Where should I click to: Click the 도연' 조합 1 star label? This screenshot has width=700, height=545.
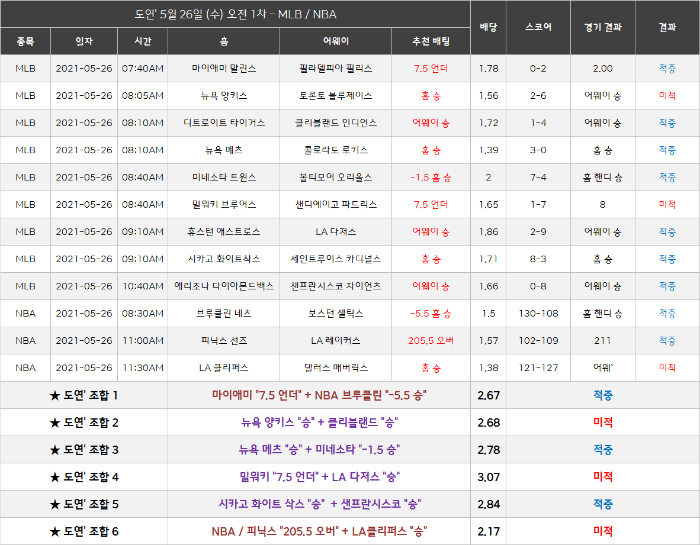83,395
